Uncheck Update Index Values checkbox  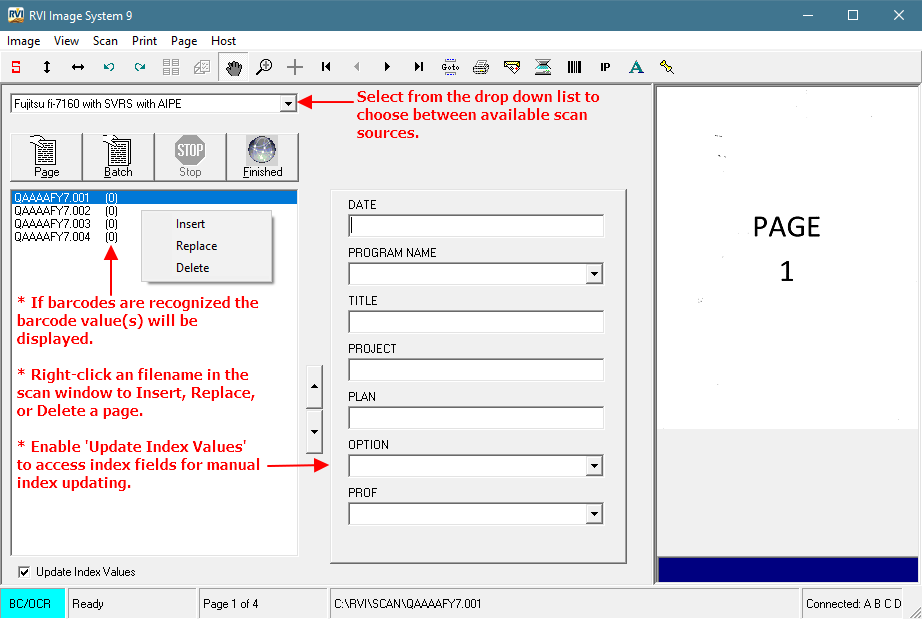pyautogui.click(x=24, y=572)
